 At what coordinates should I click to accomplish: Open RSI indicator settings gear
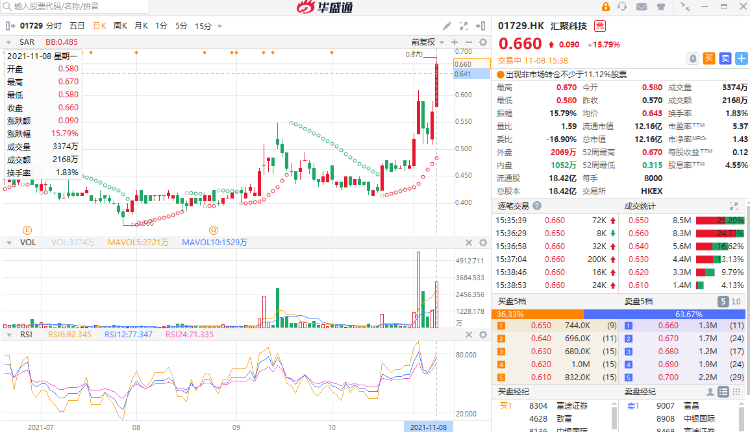pyautogui.click(x=483, y=334)
